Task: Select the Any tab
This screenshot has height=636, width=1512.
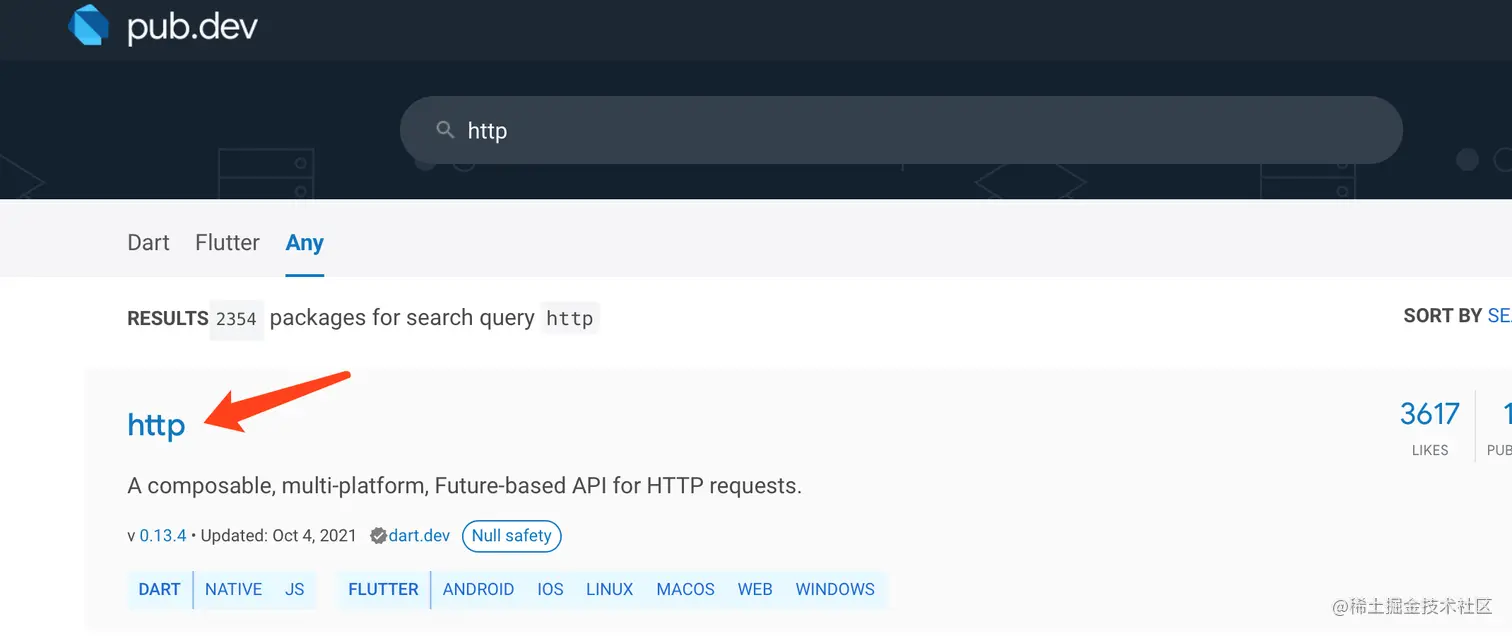Action: coord(304,243)
